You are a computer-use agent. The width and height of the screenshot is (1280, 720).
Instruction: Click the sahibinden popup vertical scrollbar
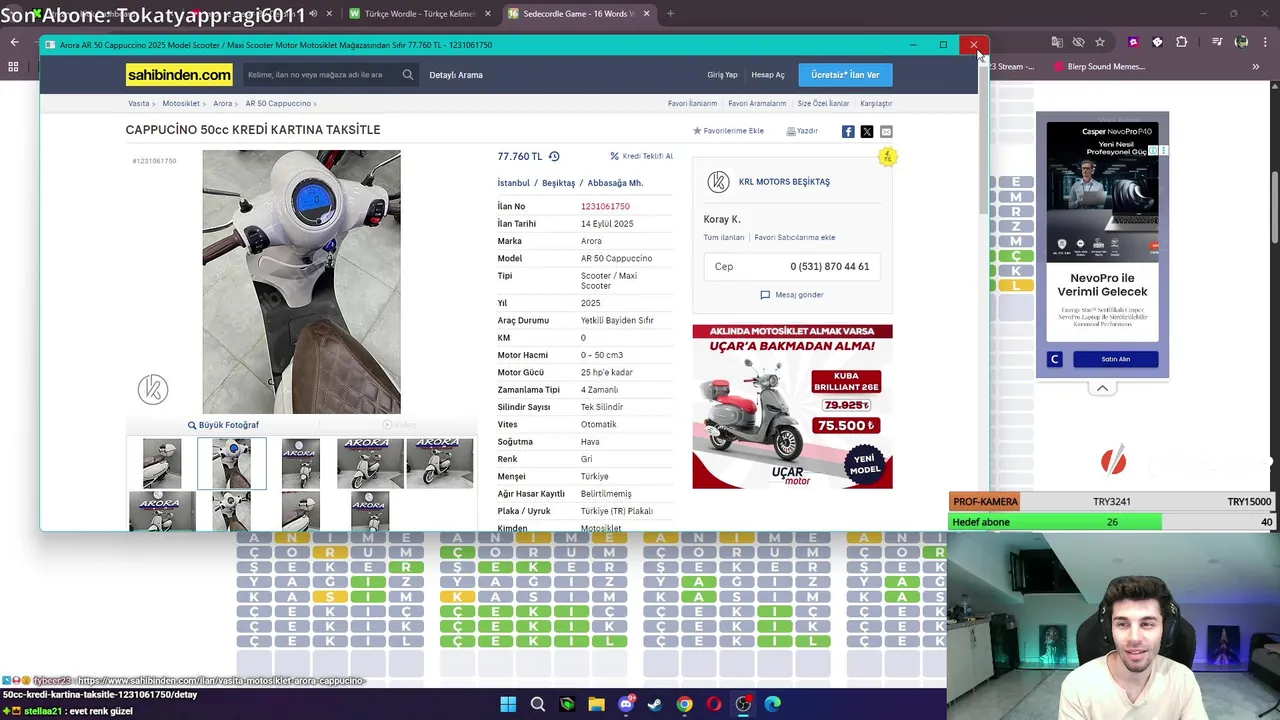pyautogui.click(x=983, y=140)
